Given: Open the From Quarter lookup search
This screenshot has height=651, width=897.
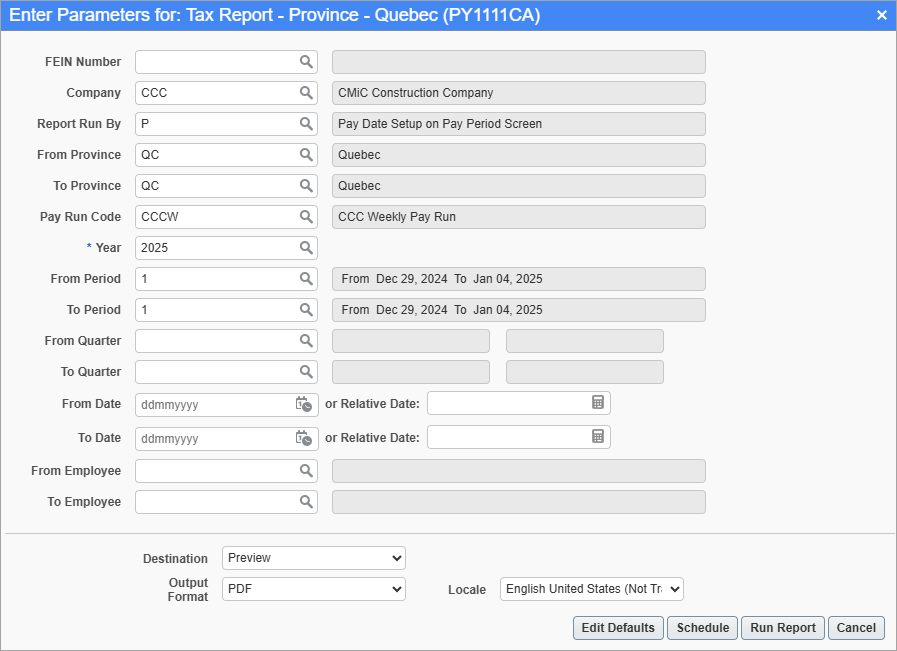Looking at the screenshot, I should [x=307, y=340].
